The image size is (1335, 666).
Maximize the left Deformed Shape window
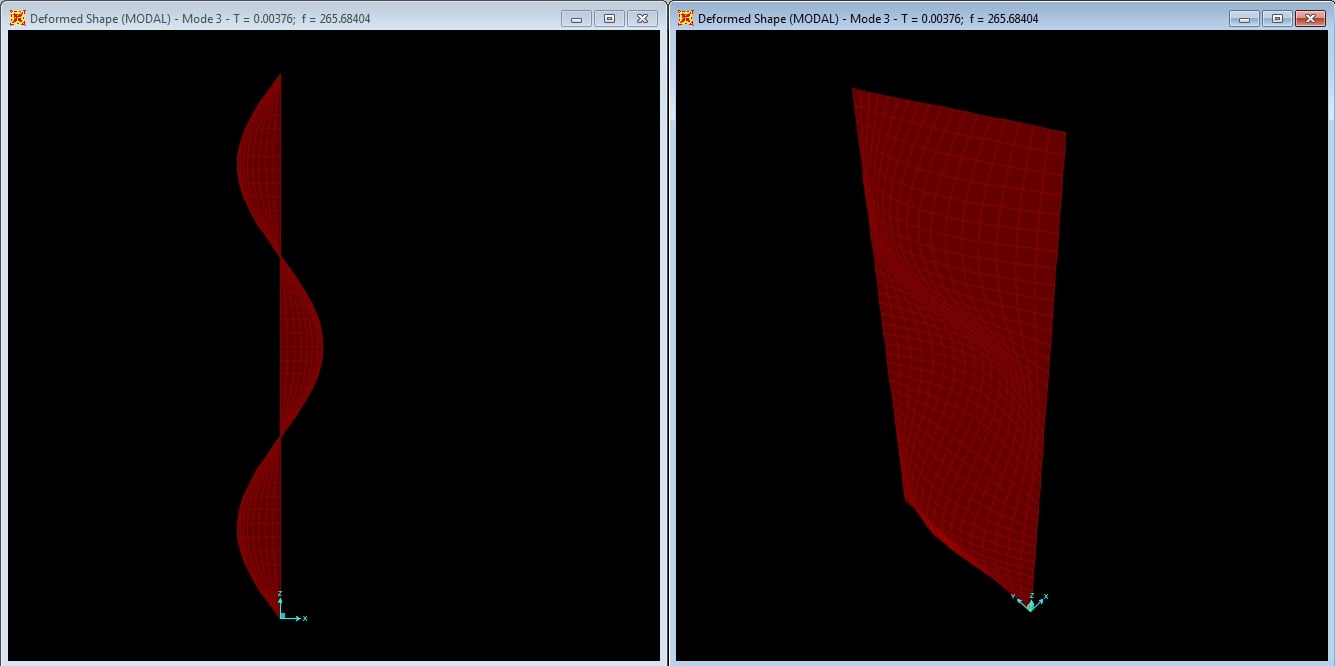point(609,18)
